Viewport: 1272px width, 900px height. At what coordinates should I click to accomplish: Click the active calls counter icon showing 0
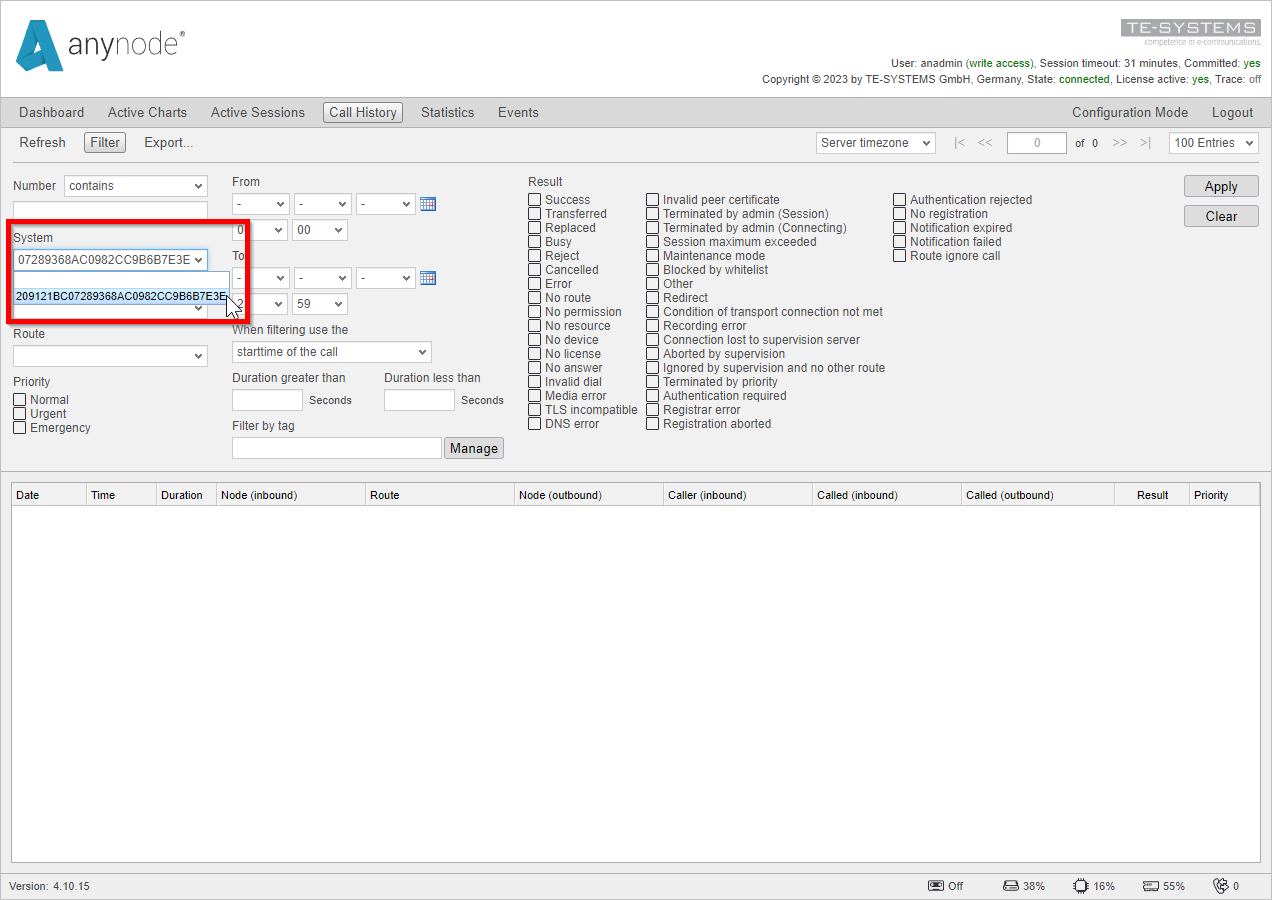1225,886
